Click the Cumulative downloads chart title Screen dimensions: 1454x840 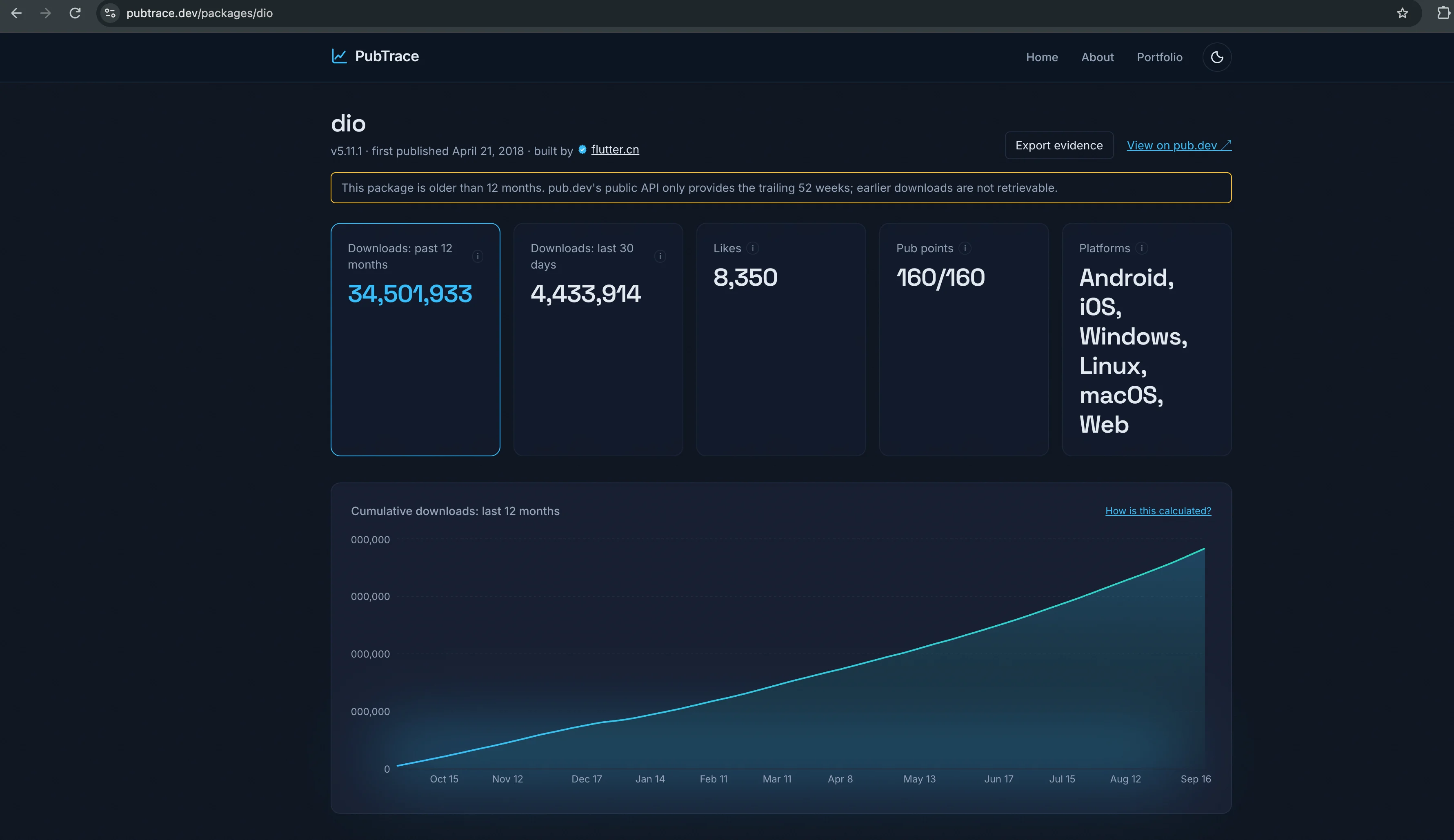tap(455, 511)
